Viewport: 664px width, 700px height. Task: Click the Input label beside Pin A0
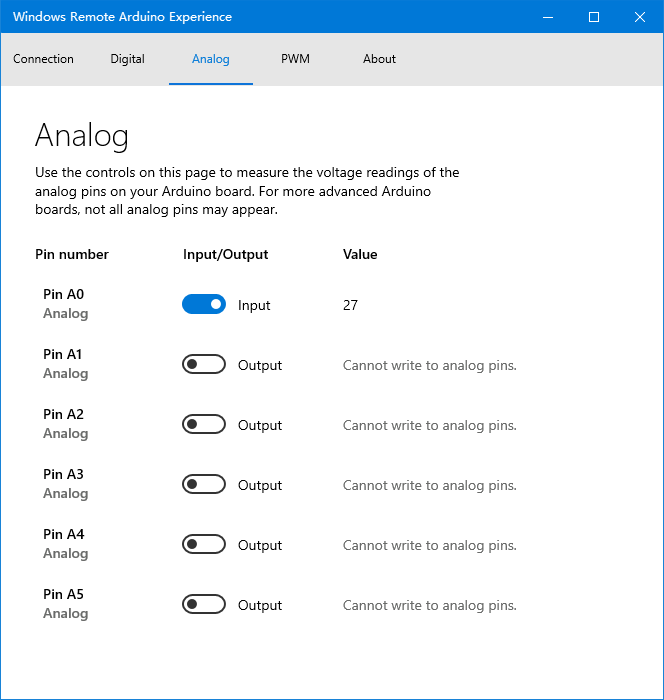[254, 305]
